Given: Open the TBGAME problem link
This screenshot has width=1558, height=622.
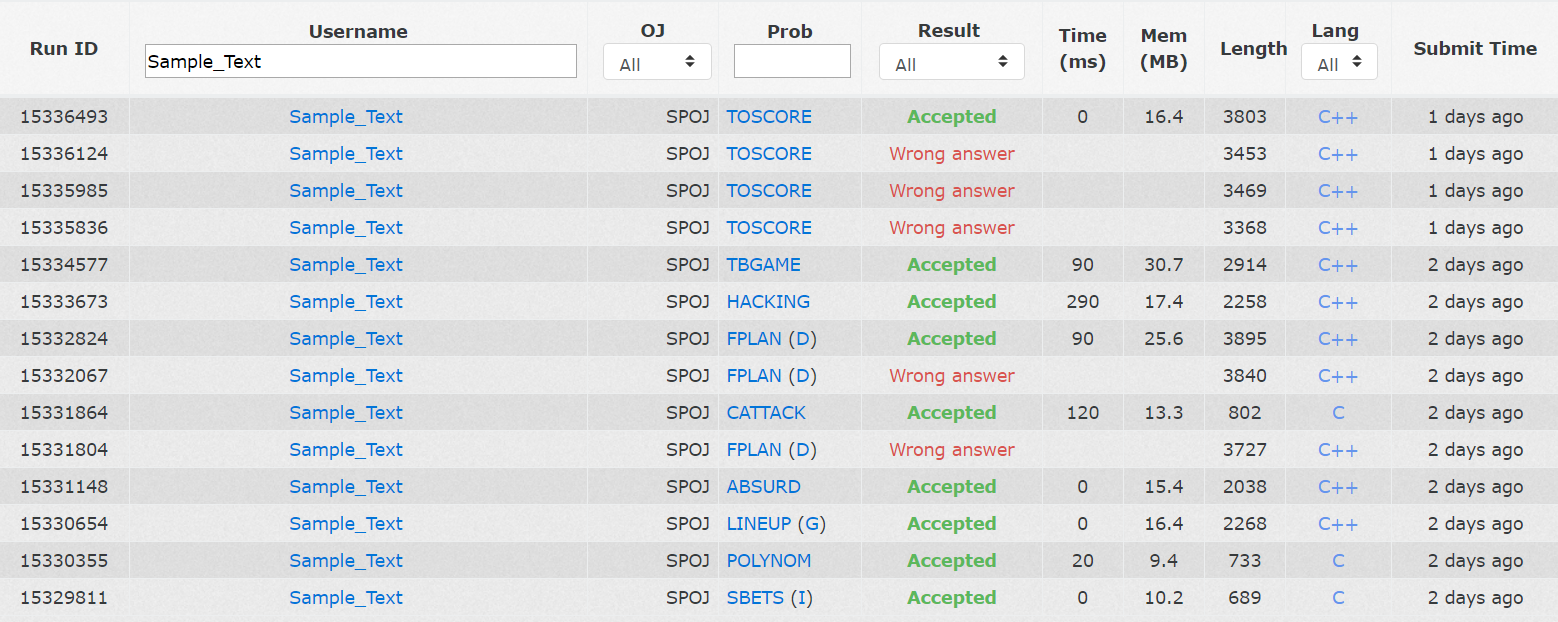Looking at the screenshot, I should coord(763,265).
